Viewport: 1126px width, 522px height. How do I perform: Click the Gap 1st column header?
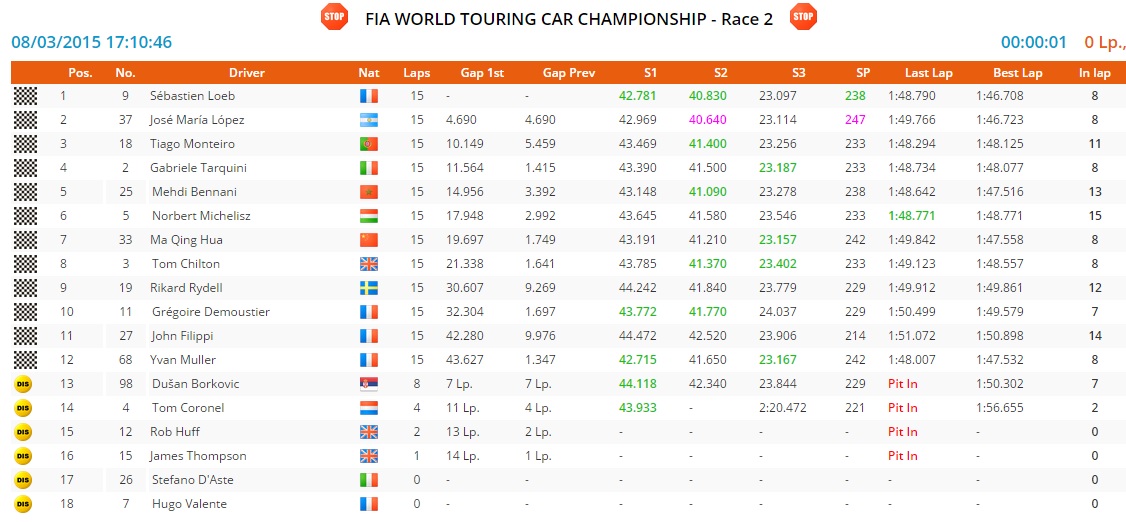coord(480,73)
